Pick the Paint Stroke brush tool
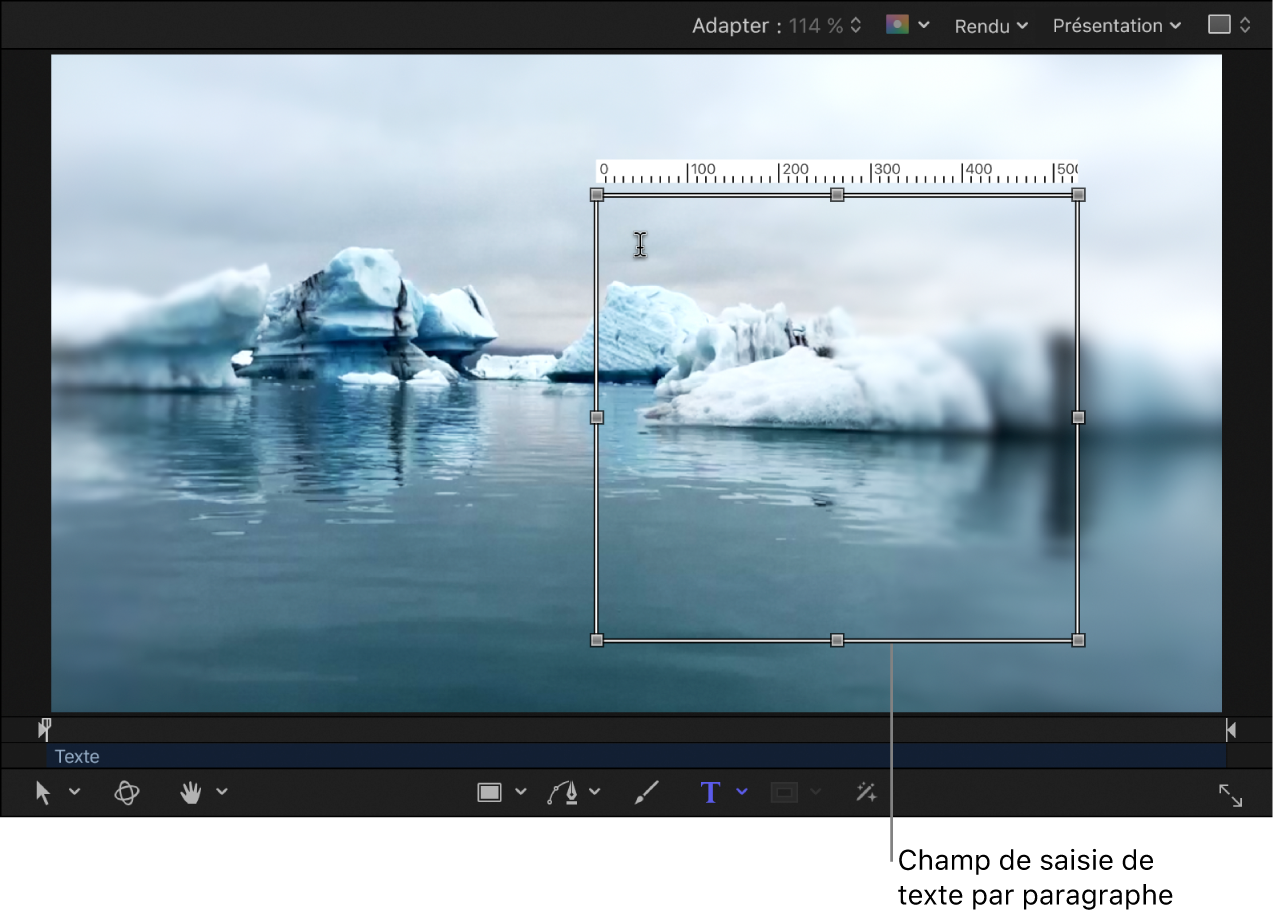The width and height of the screenshot is (1274, 913). [x=647, y=793]
